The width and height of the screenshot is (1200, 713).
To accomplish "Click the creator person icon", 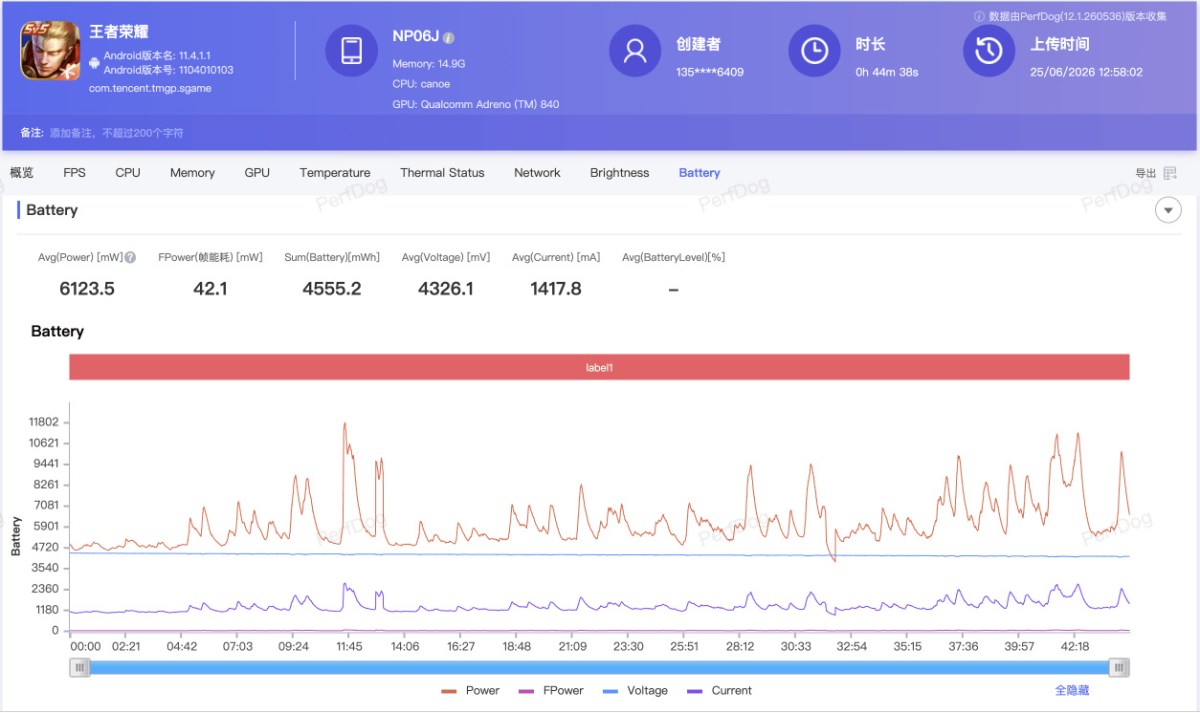I will 635,51.
